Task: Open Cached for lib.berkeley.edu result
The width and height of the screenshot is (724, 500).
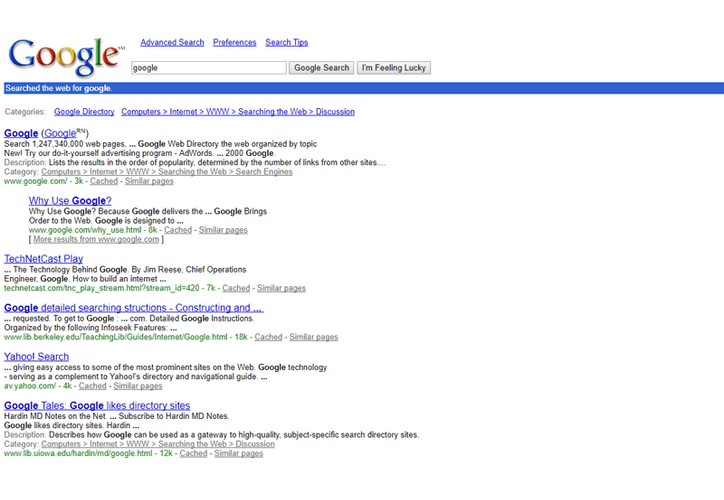Action: [x=268, y=337]
